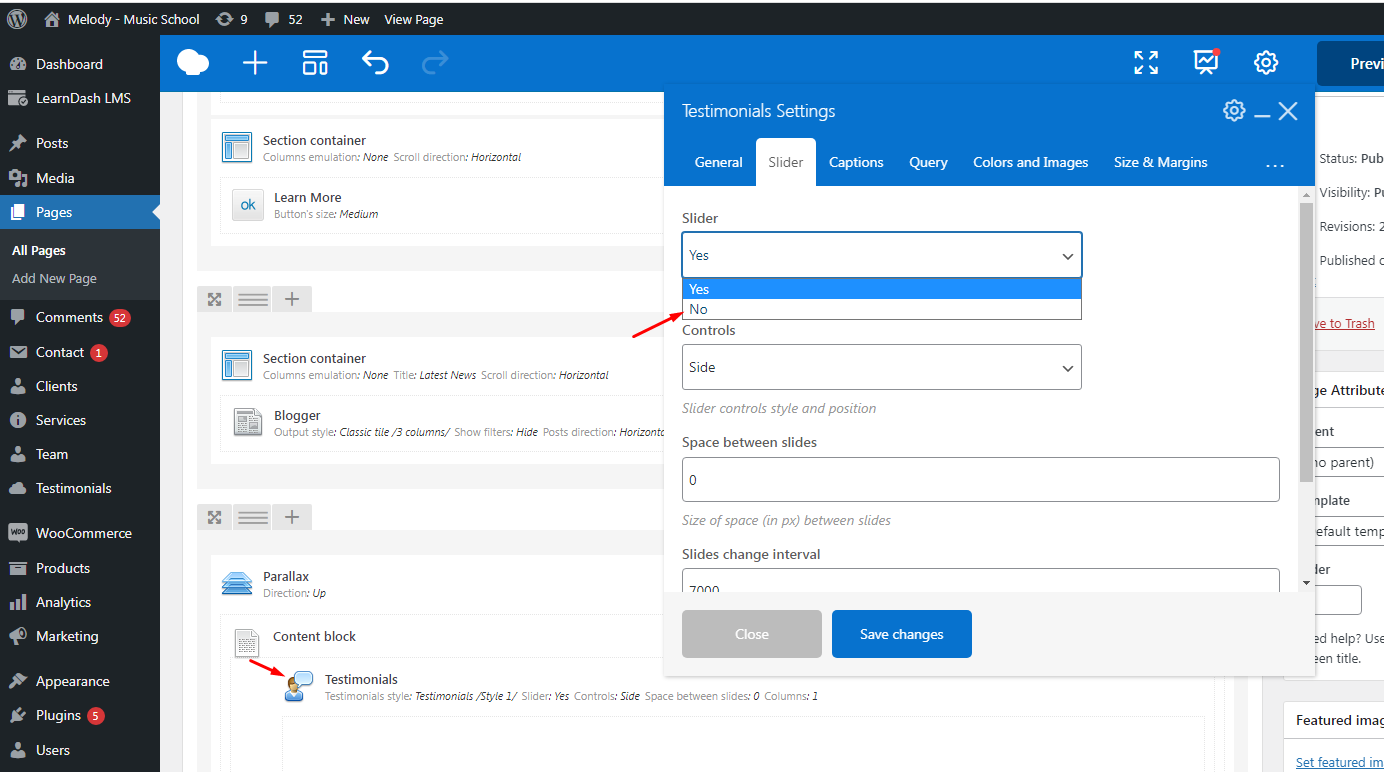Switch to the Captions tab
The width and height of the screenshot is (1384, 772).
point(856,162)
